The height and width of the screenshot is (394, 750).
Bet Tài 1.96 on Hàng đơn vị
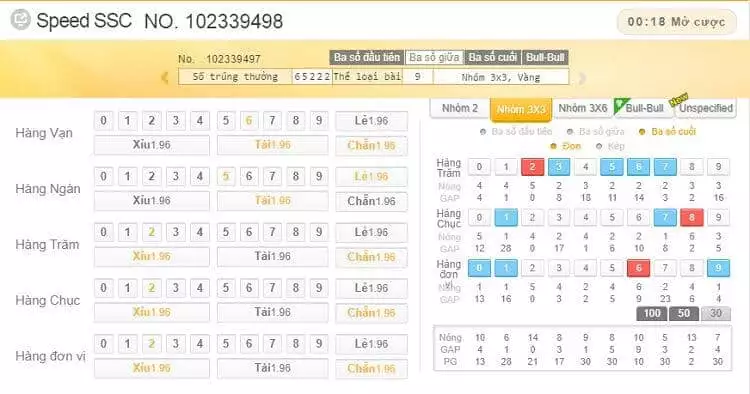[x=273, y=368]
